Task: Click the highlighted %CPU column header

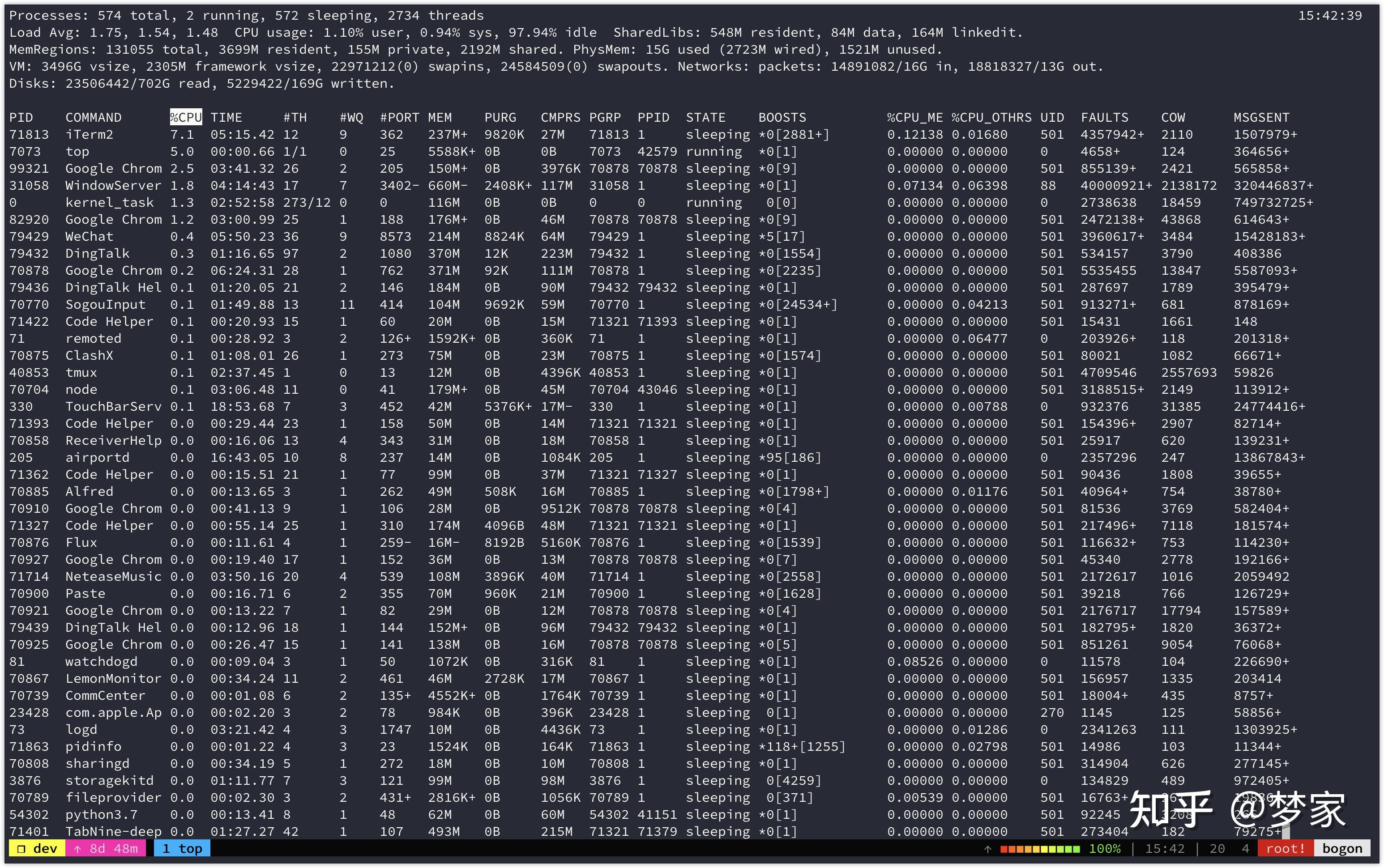Action: pyautogui.click(x=185, y=118)
